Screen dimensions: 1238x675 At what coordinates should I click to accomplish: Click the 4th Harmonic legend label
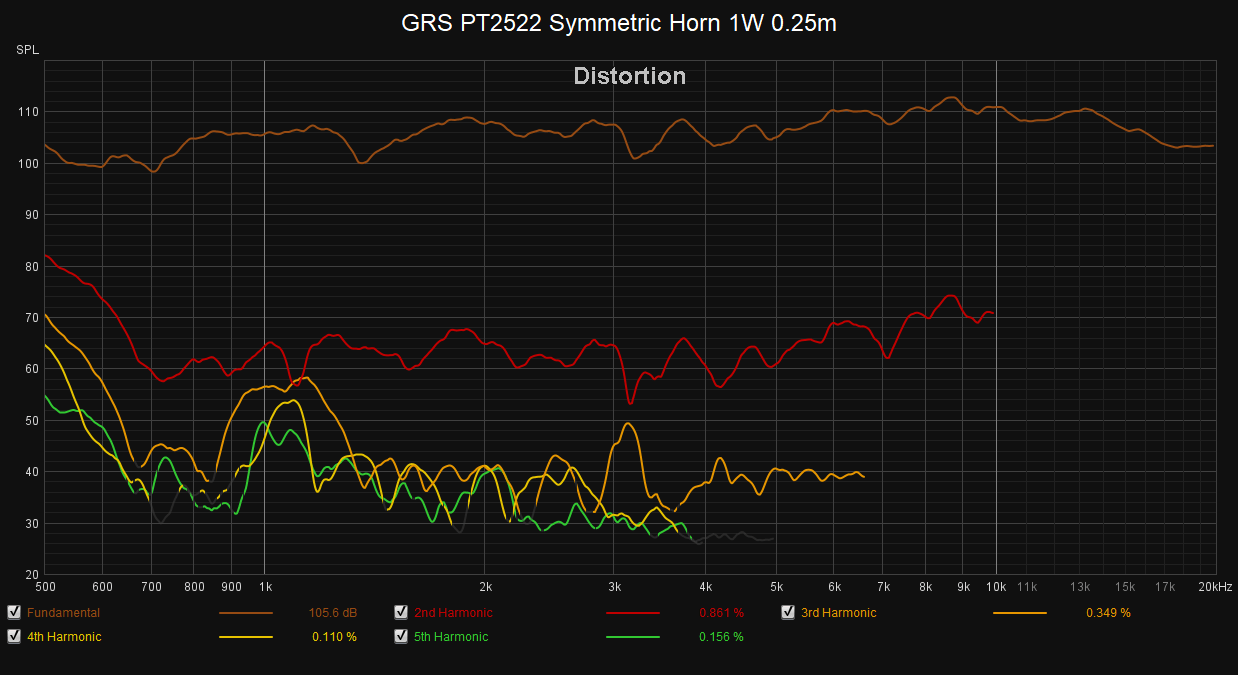(x=64, y=636)
